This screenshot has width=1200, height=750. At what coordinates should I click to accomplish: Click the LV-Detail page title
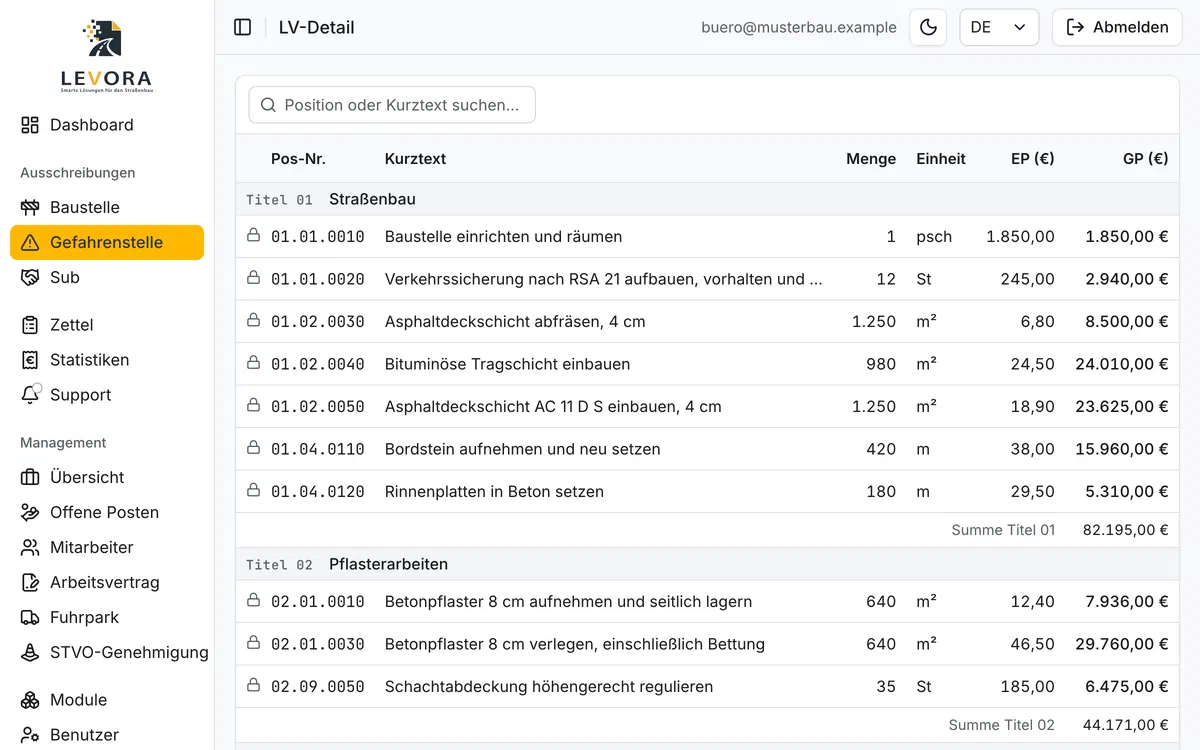[x=317, y=27]
